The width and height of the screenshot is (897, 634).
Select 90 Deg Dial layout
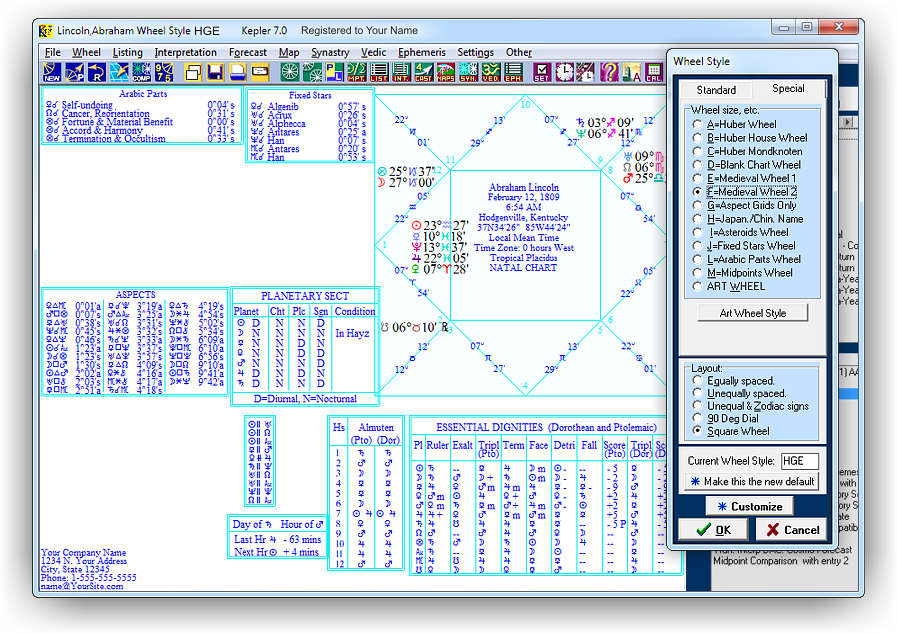click(697, 418)
